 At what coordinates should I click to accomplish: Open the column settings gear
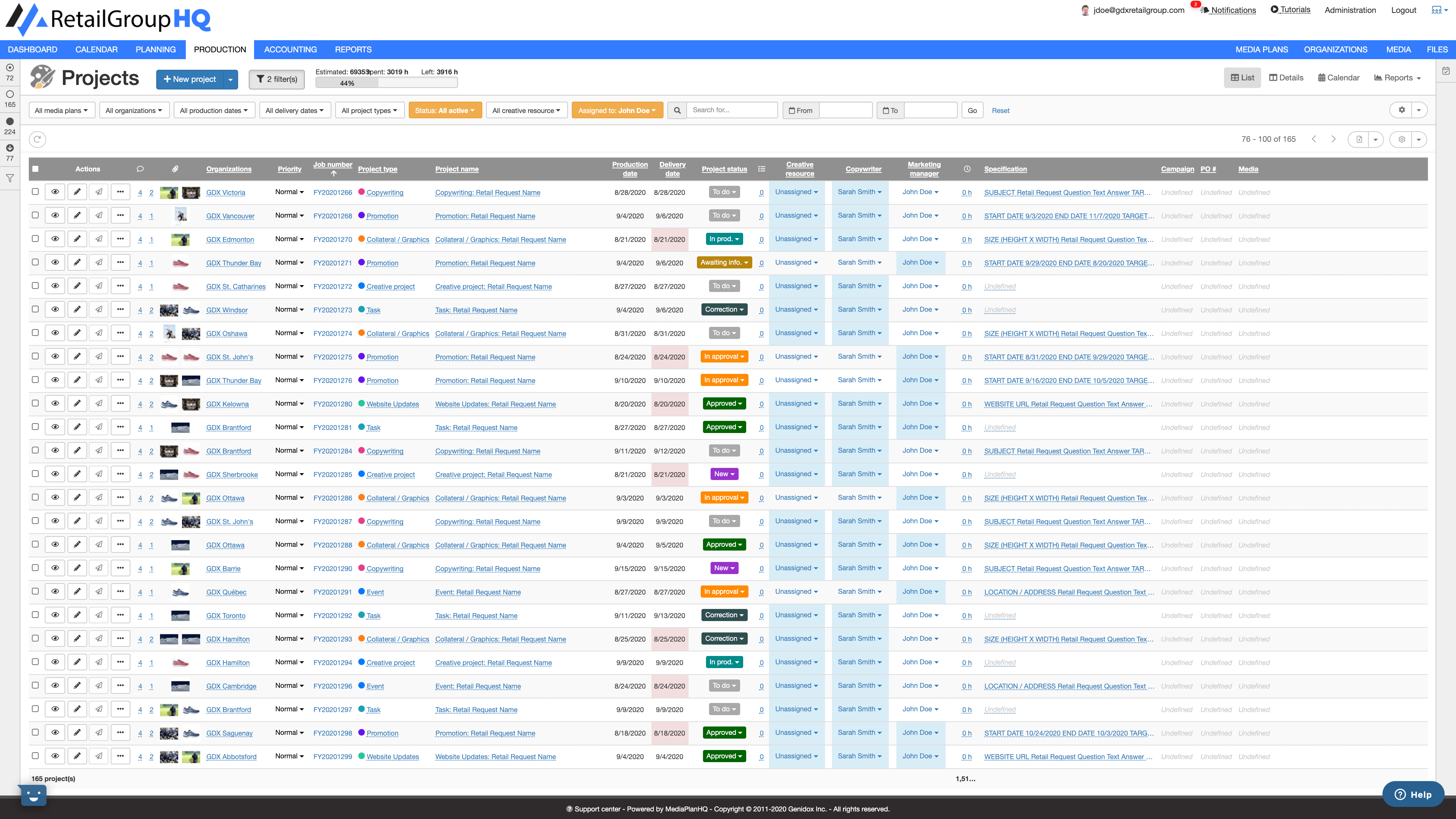click(1402, 139)
